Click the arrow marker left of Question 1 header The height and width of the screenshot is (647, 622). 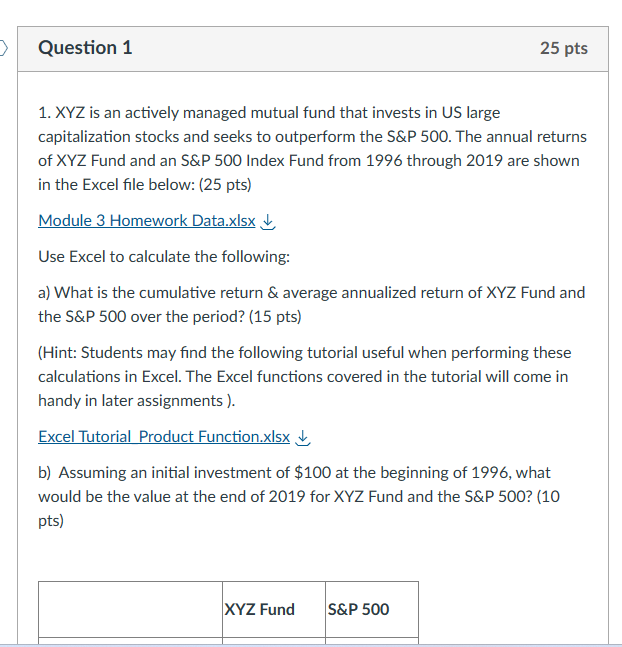[x=3, y=47]
